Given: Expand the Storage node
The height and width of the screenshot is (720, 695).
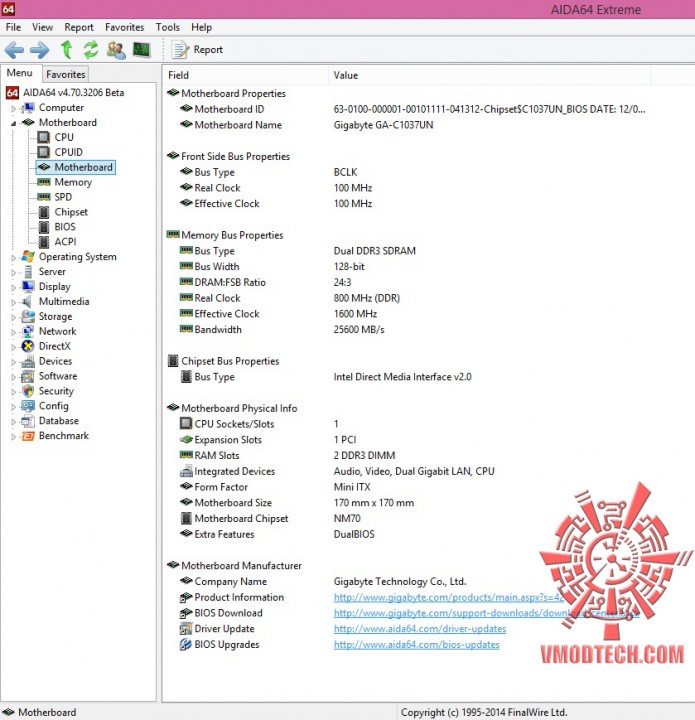Looking at the screenshot, I should point(13,317).
